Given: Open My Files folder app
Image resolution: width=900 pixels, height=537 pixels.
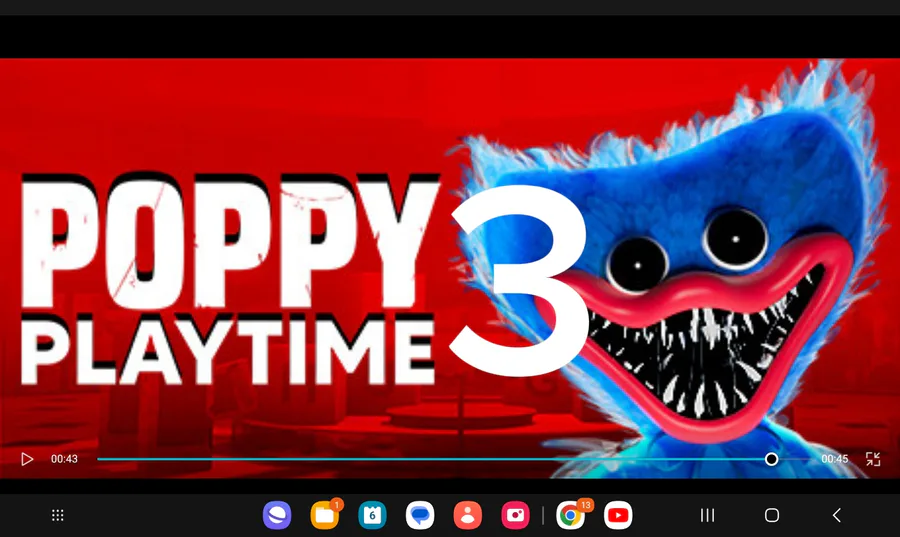Looking at the screenshot, I should [325, 515].
